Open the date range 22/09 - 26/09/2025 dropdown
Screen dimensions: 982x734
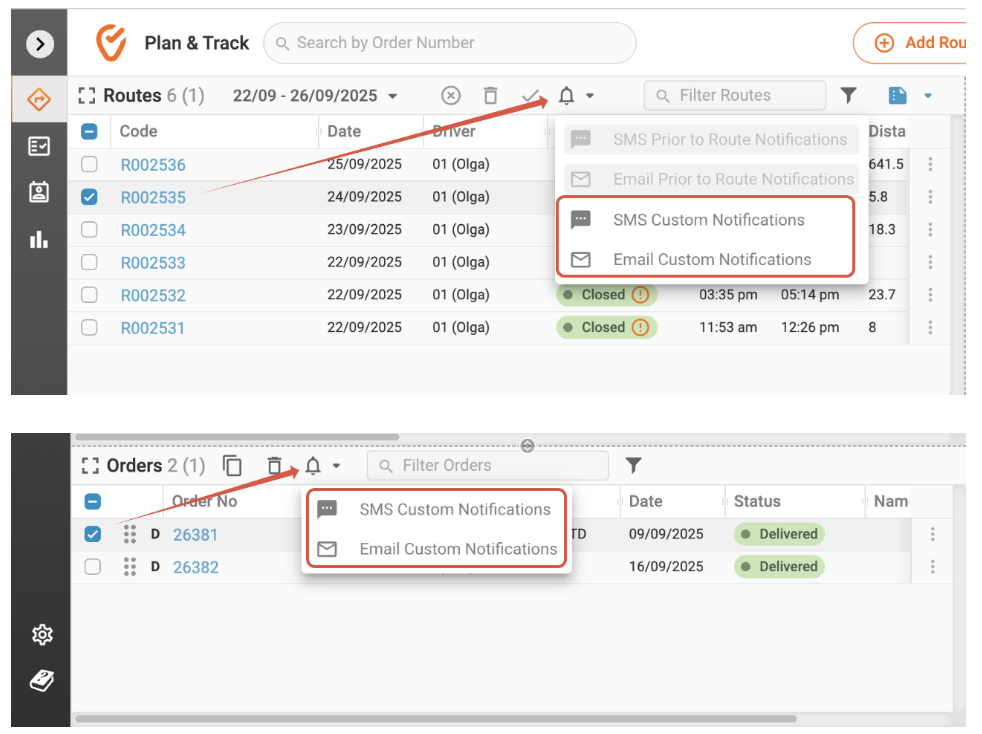click(314, 96)
